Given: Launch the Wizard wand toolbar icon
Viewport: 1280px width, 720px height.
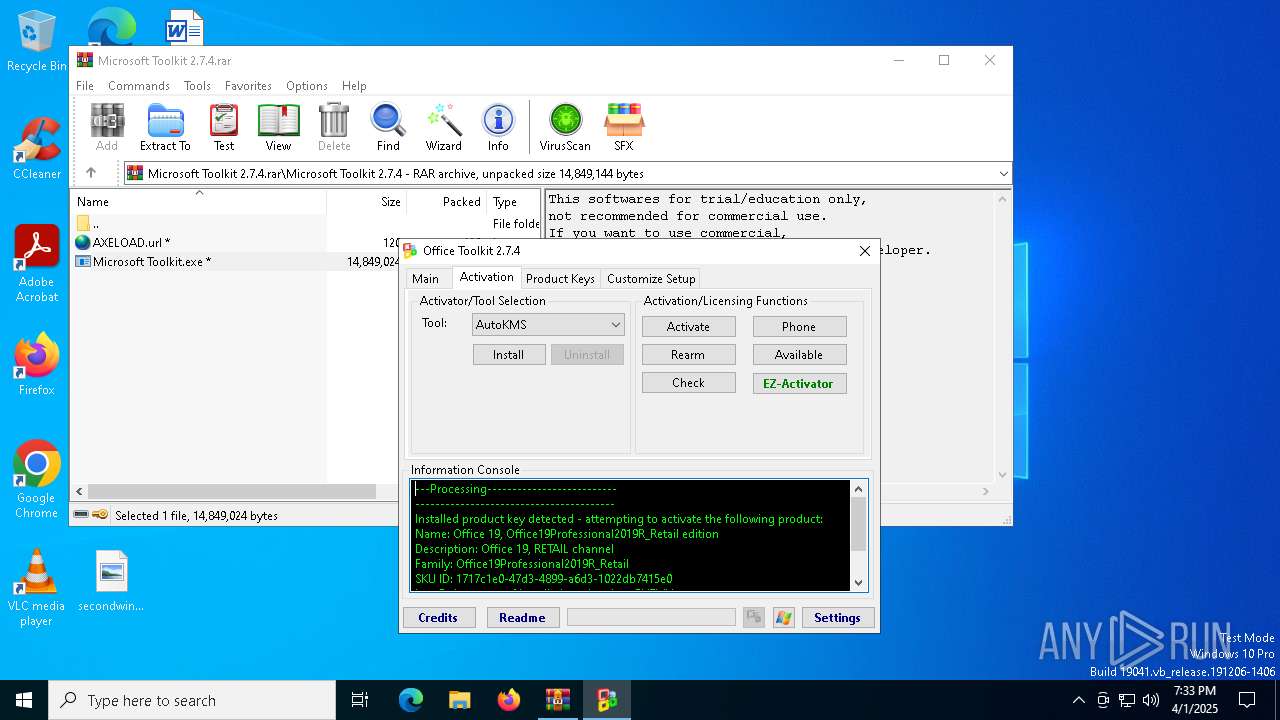Looking at the screenshot, I should point(443,127).
